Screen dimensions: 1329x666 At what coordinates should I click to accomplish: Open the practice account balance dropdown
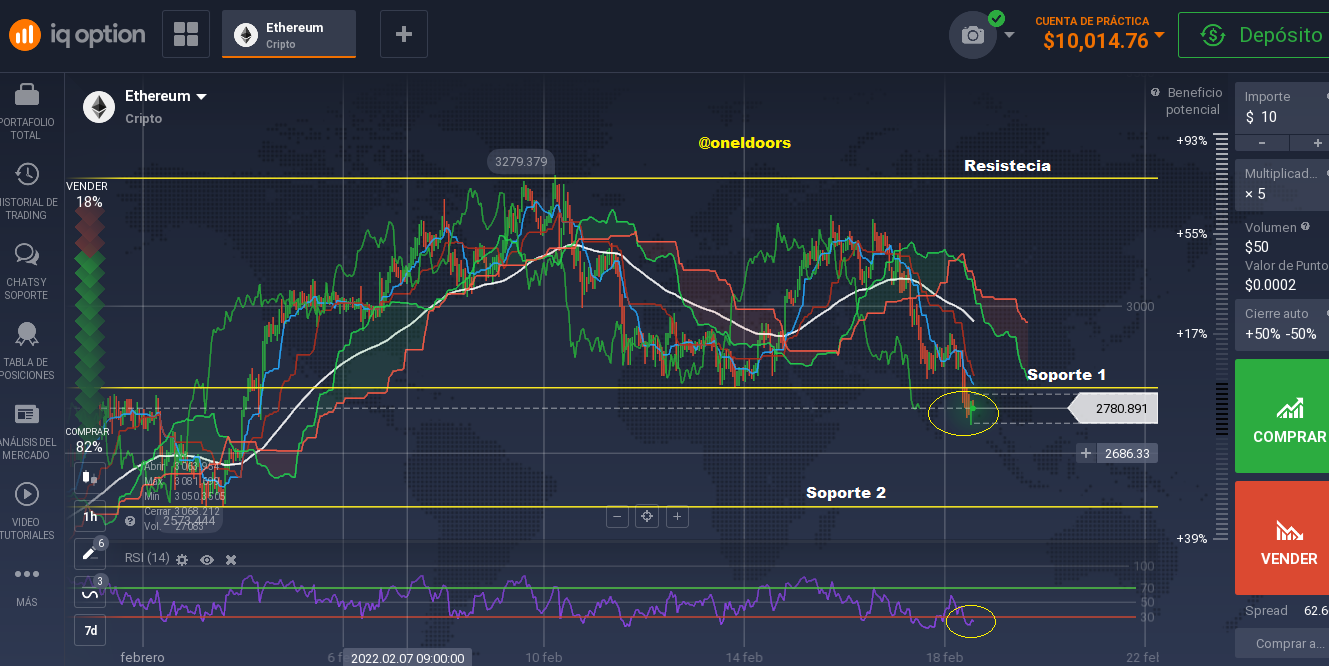(x=1100, y=34)
